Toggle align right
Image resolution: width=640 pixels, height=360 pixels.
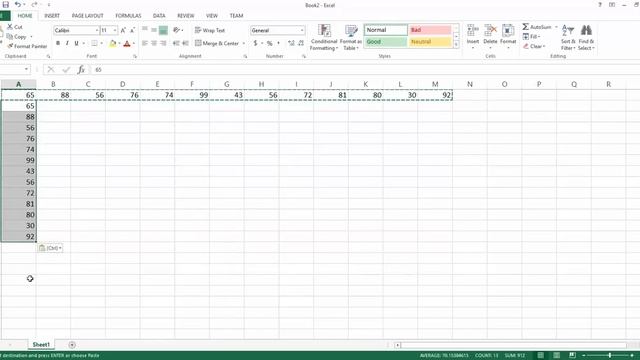click(163, 43)
